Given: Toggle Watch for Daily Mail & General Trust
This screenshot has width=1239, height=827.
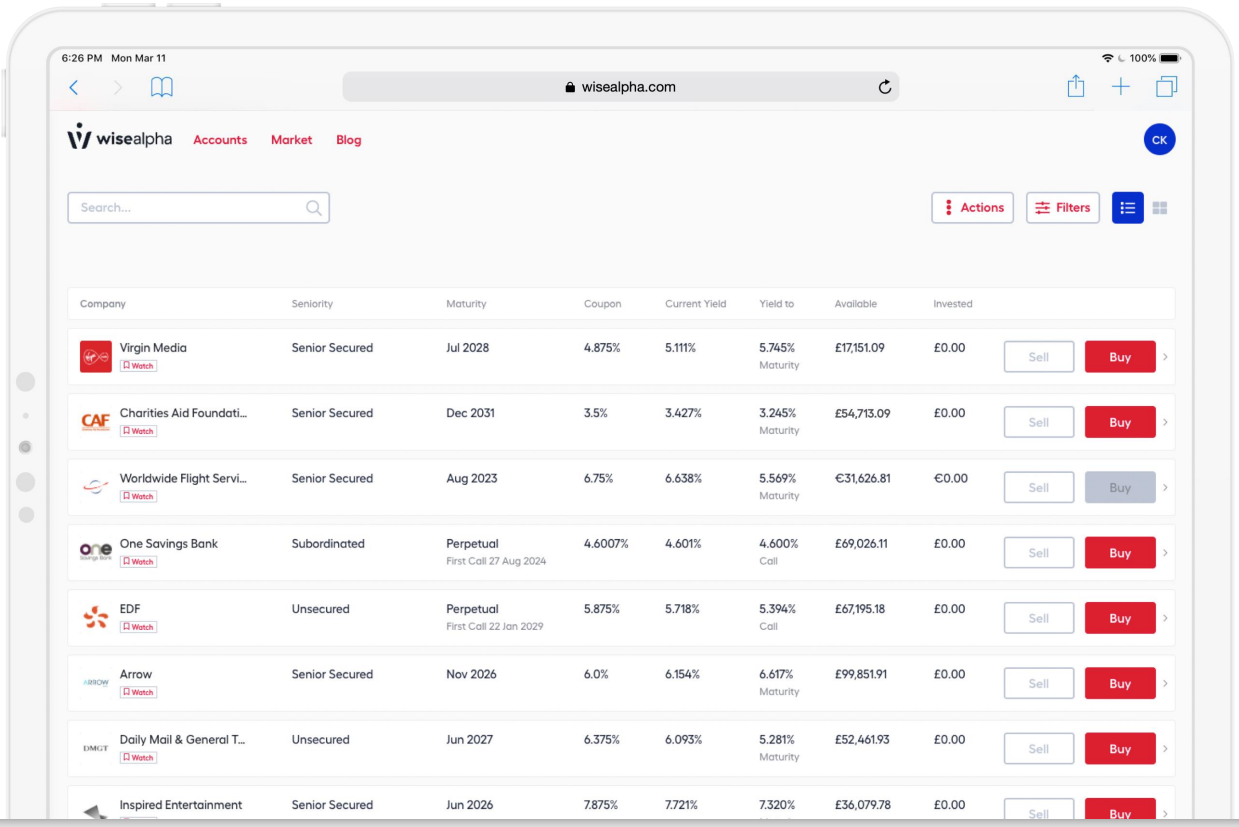Looking at the screenshot, I should [138, 757].
